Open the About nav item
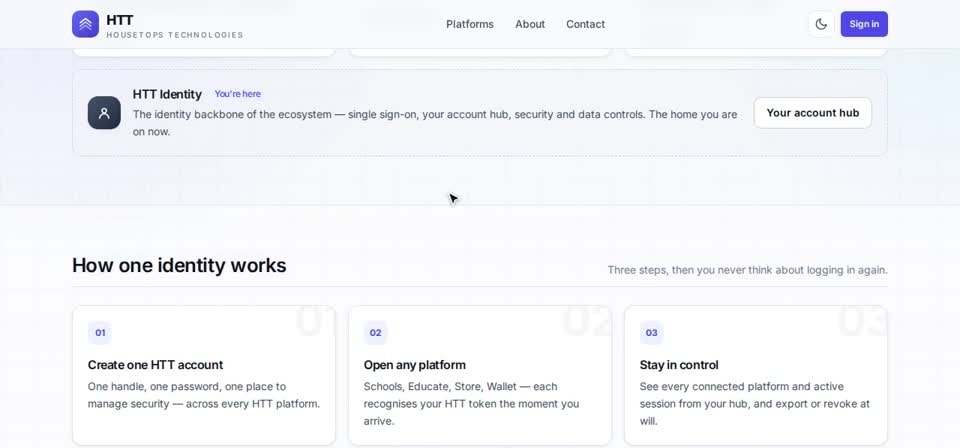960x448 pixels. tap(530, 24)
